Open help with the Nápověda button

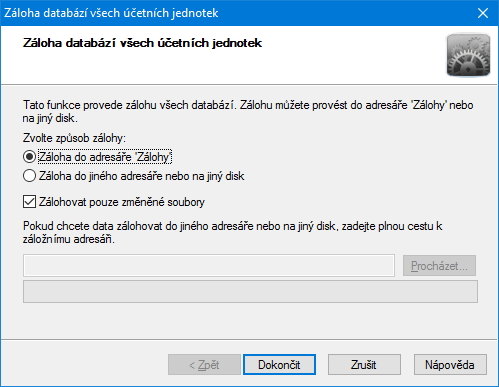[x=450, y=365]
